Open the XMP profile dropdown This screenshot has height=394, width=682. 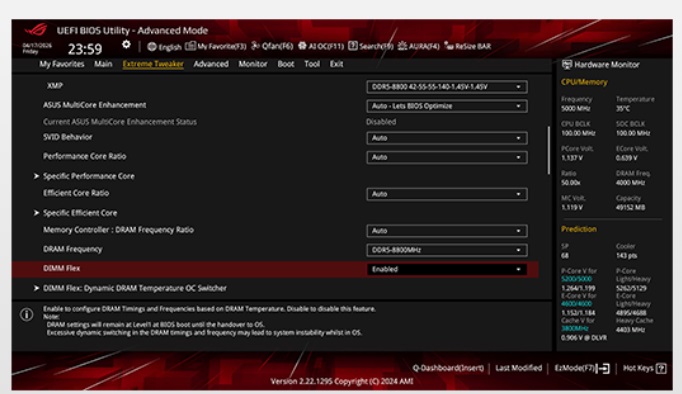[x=447, y=87]
